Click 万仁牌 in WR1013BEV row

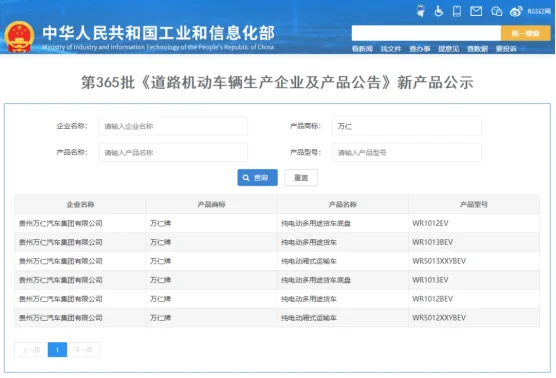tap(160, 242)
